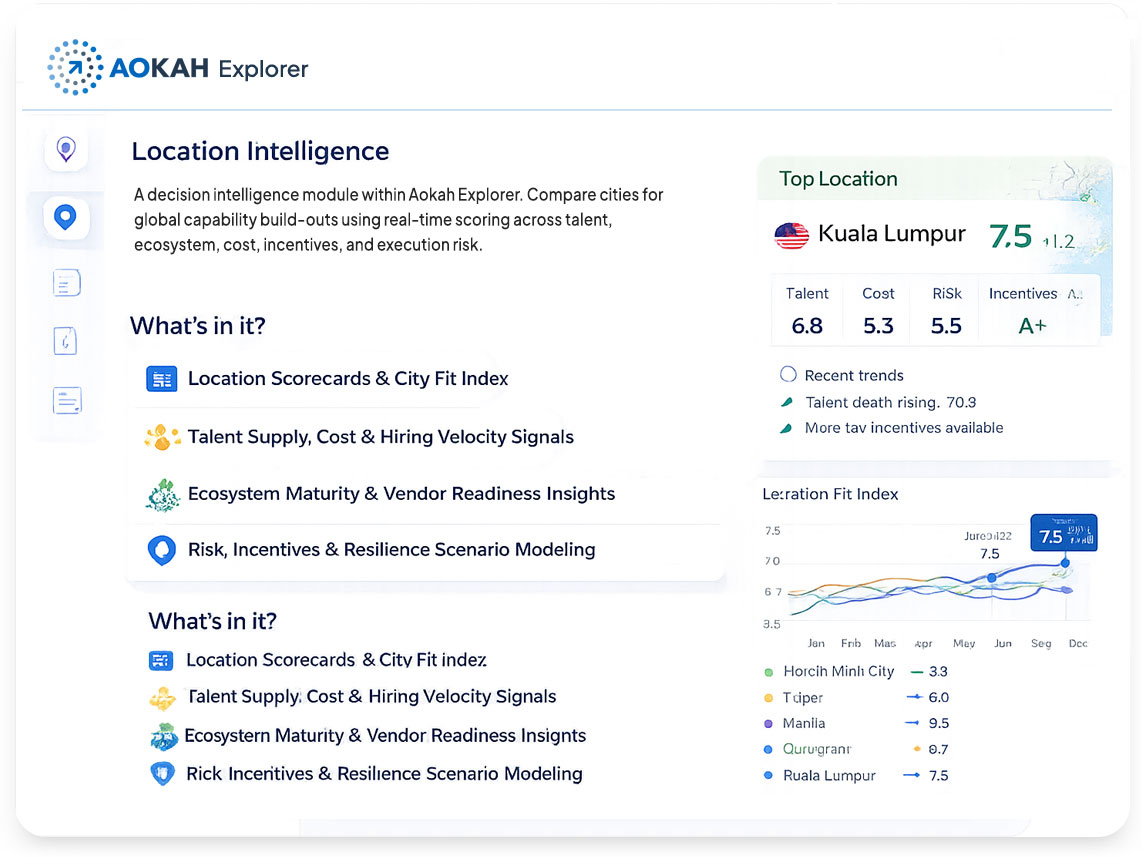Click the Kuala Lumpur flag icon
Screen dimensions: 1141x863
point(792,236)
